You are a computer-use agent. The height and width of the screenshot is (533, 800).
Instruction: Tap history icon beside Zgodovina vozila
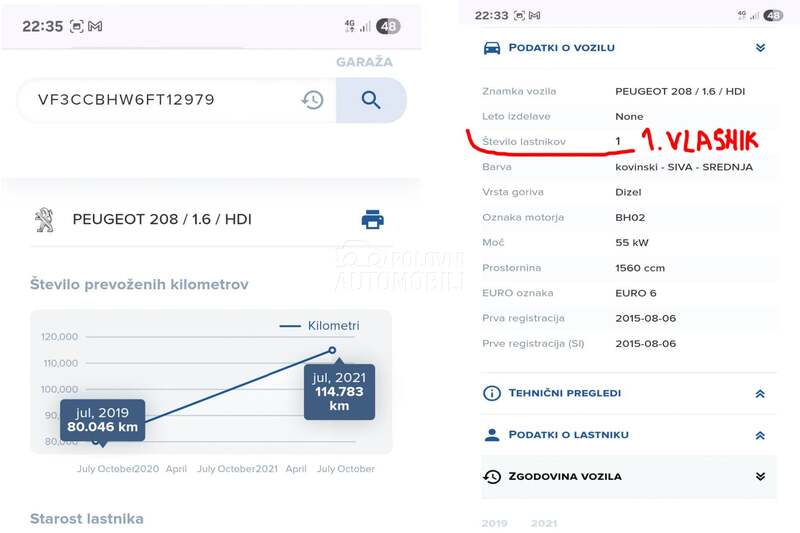[492, 476]
